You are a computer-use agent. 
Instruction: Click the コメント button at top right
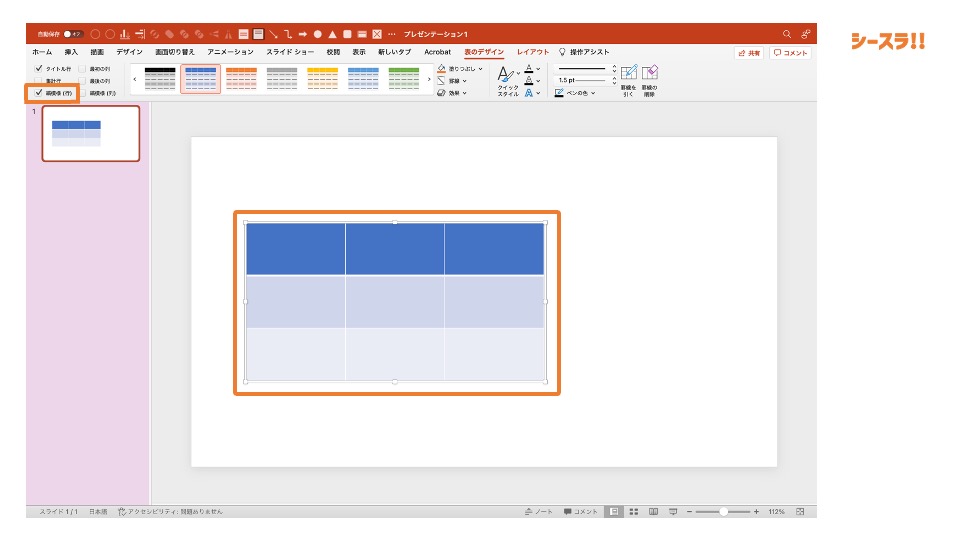[790, 53]
